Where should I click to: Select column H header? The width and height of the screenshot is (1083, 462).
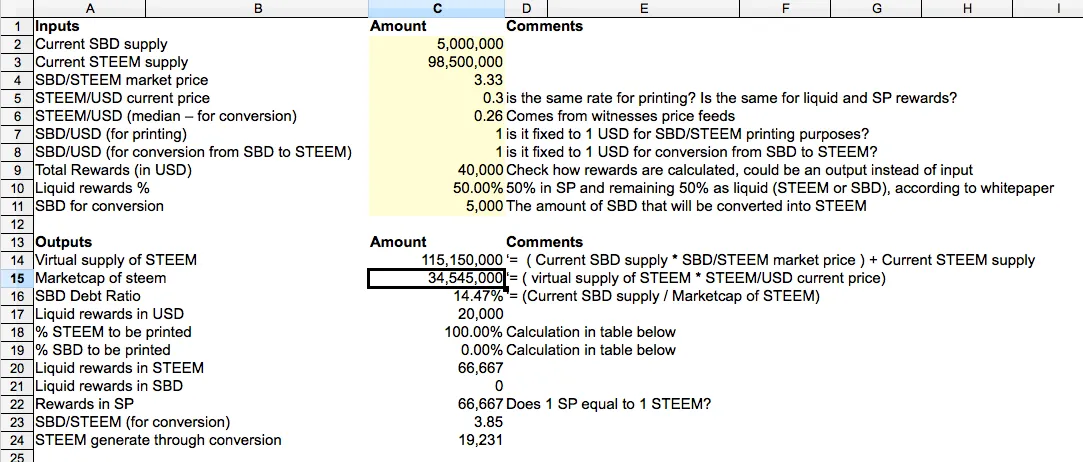click(967, 8)
